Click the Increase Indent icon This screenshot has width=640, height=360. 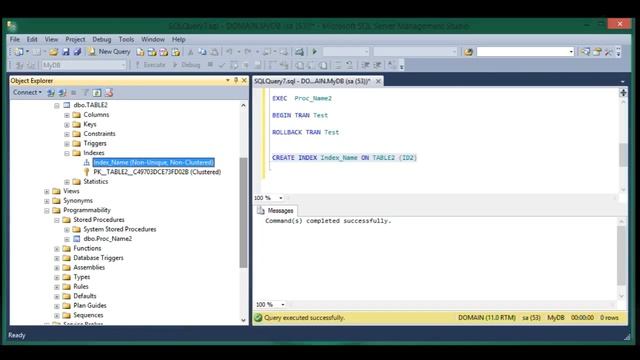378,65
